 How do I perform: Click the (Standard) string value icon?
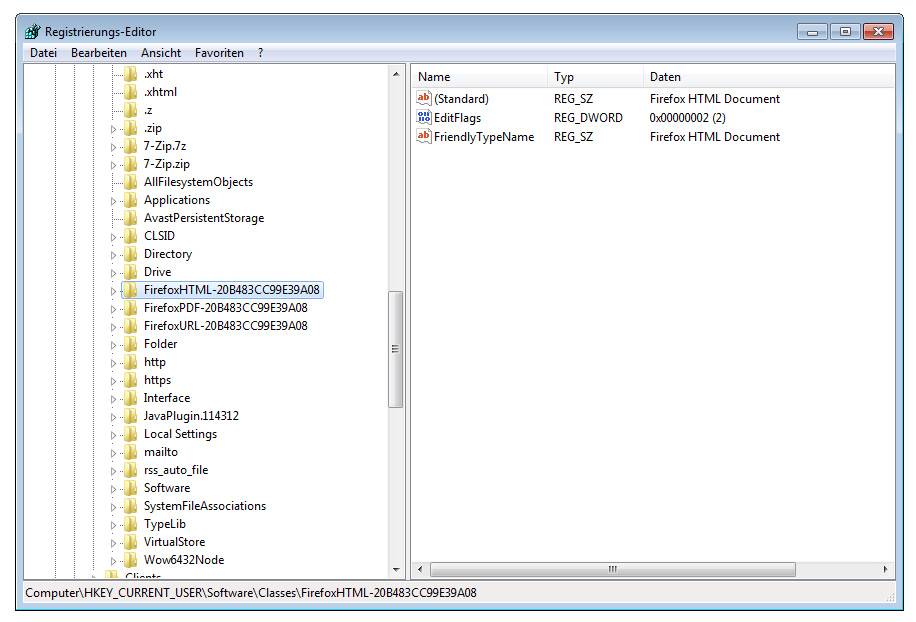coord(424,99)
